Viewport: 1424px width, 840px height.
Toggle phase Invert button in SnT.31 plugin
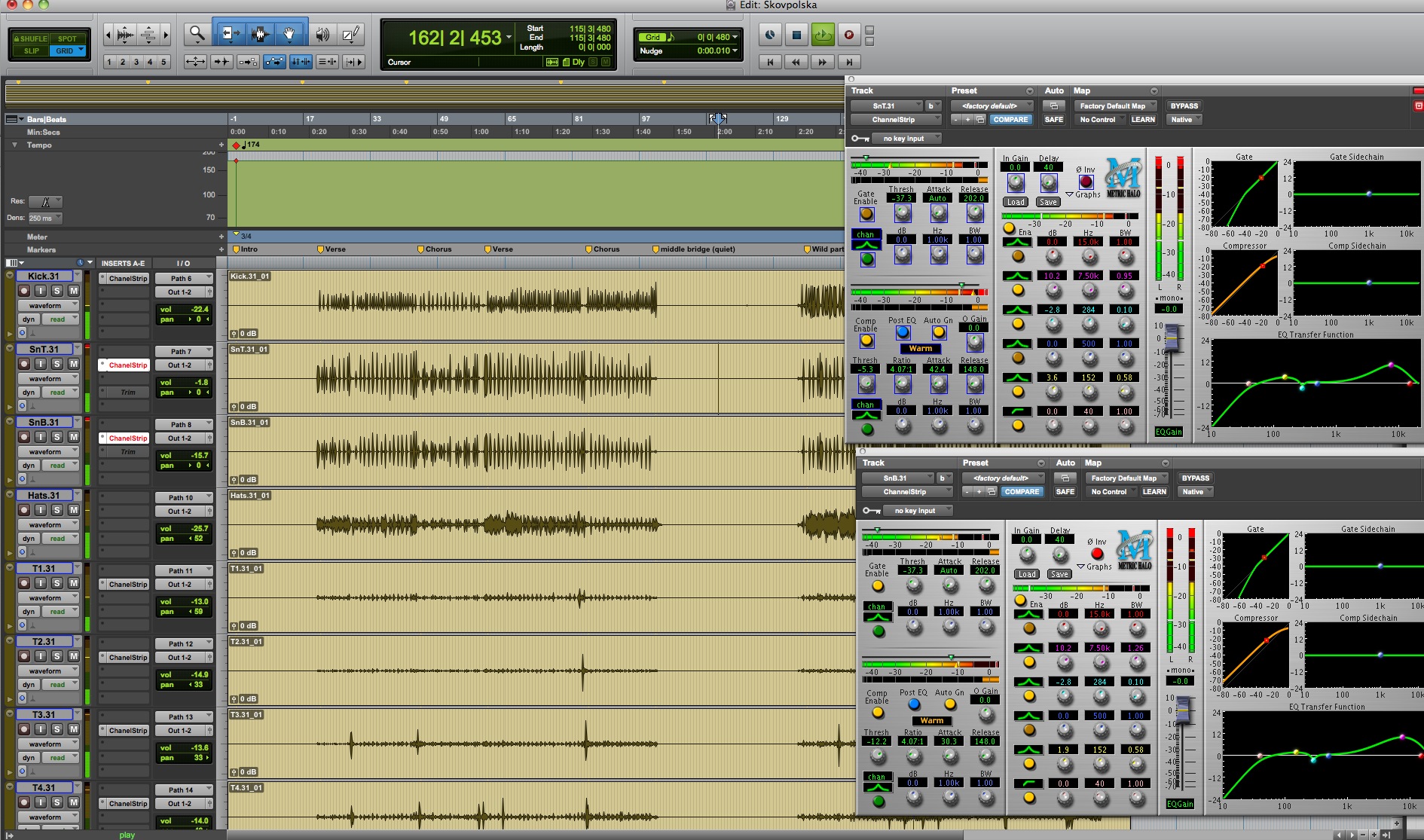[1086, 182]
